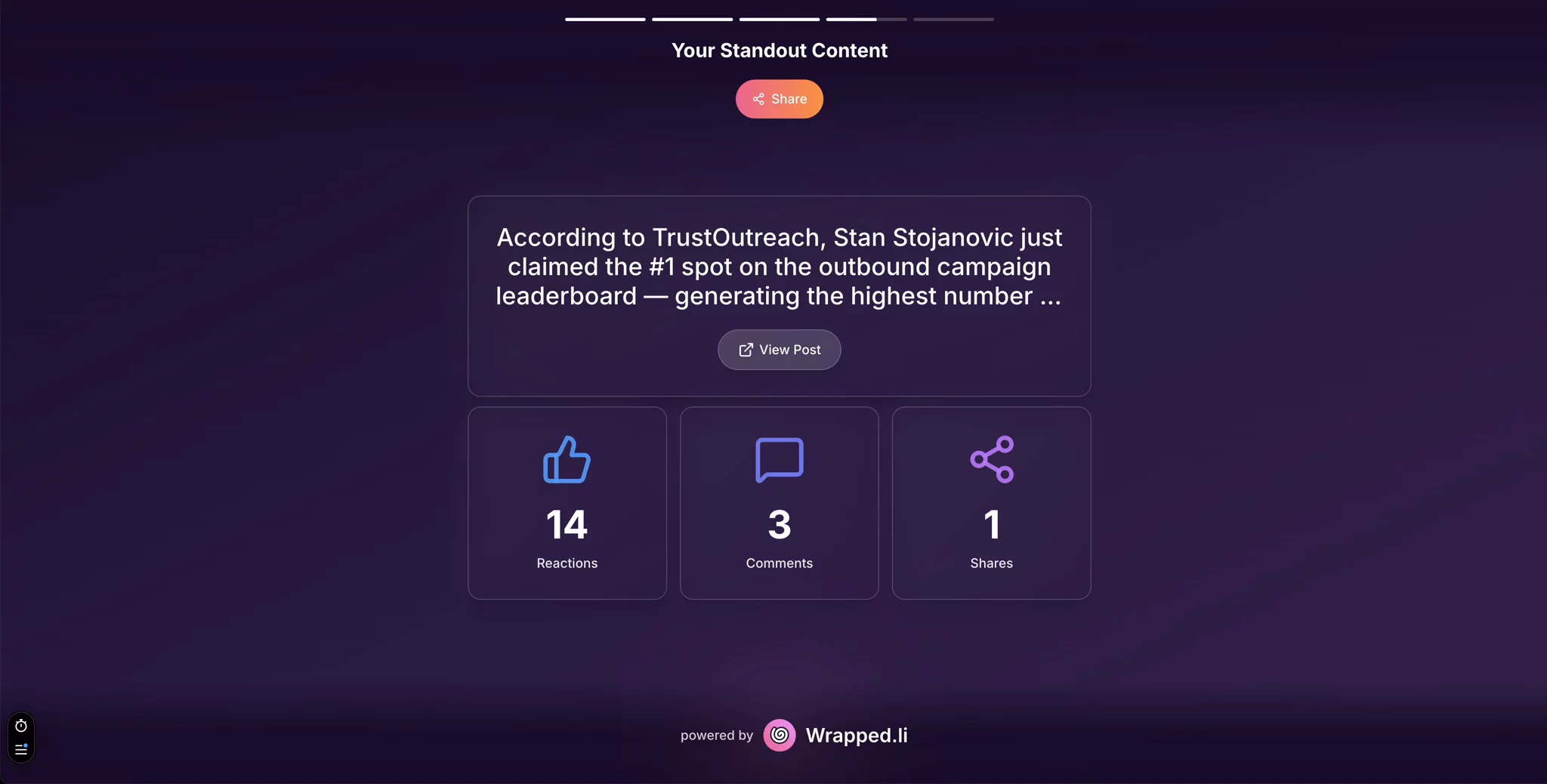Select the third story progress segment

779,19
